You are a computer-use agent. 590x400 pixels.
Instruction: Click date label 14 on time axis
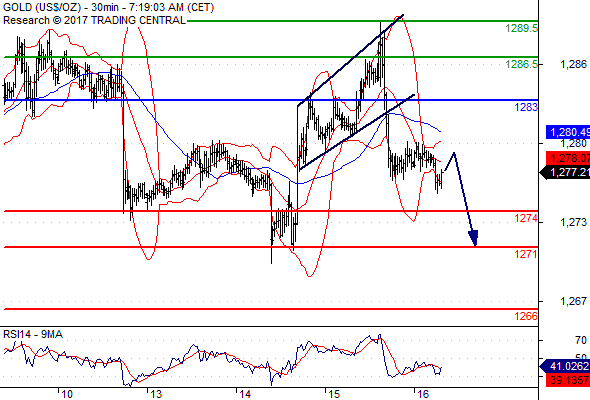pos(245,394)
